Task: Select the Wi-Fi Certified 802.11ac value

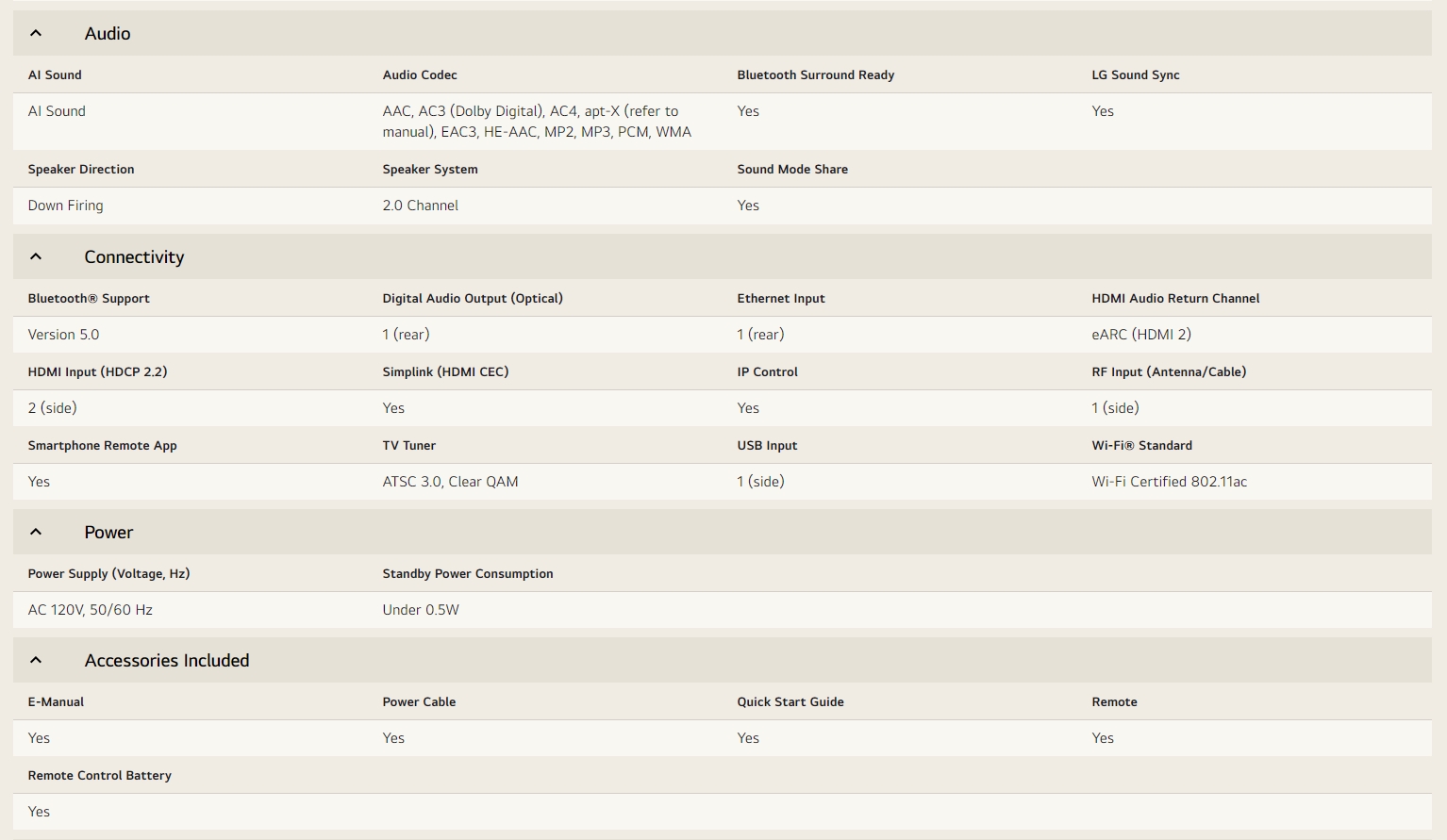Action: coord(1169,482)
